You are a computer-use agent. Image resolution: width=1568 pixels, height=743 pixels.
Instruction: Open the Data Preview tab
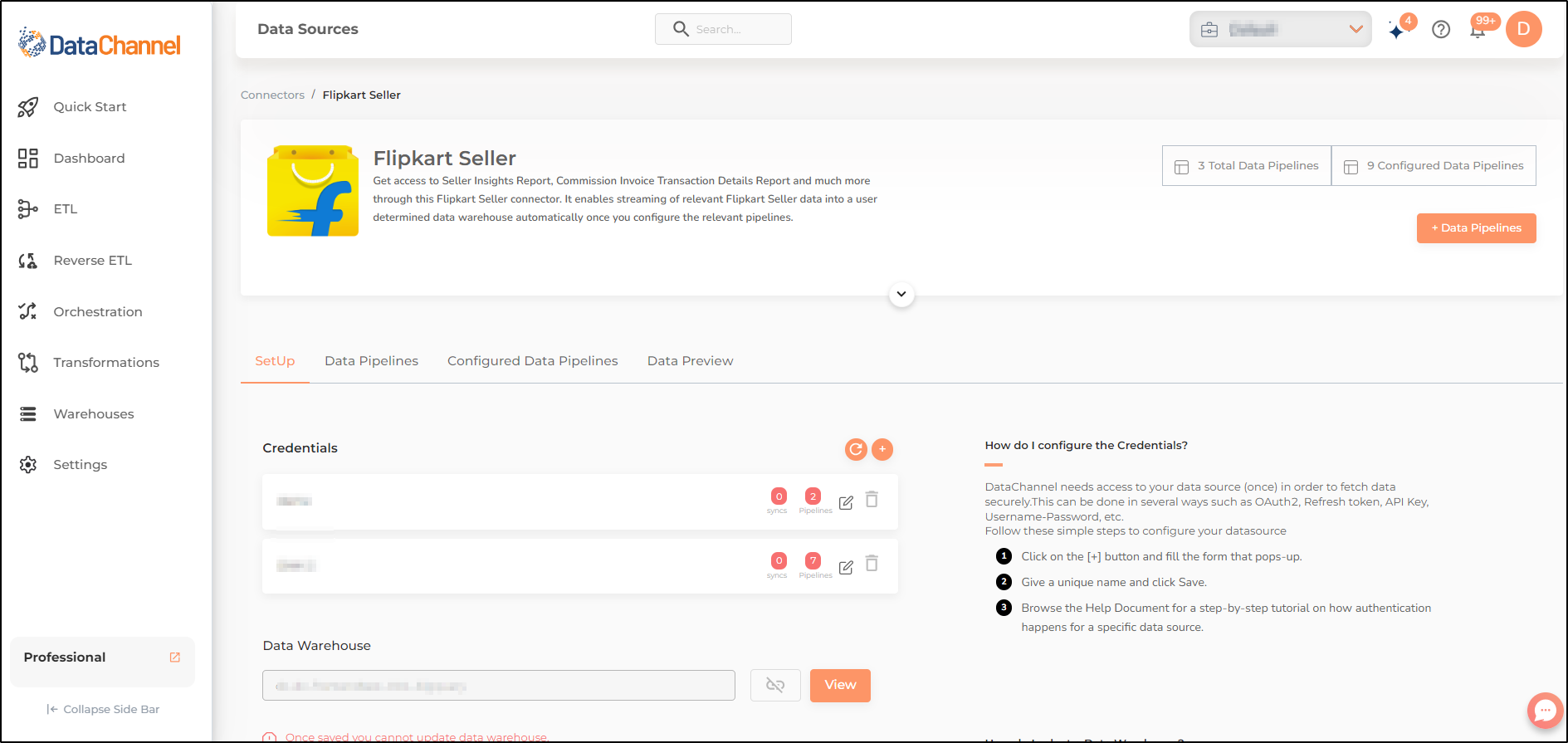[x=691, y=361]
